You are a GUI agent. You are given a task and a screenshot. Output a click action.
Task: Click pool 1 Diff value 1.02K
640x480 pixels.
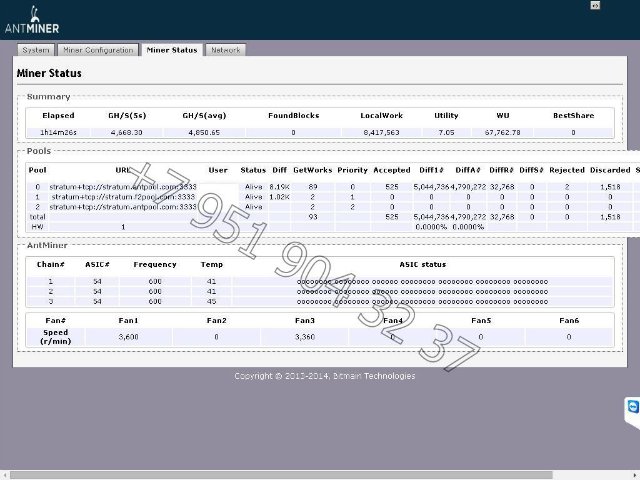pyautogui.click(x=279, y=197)
